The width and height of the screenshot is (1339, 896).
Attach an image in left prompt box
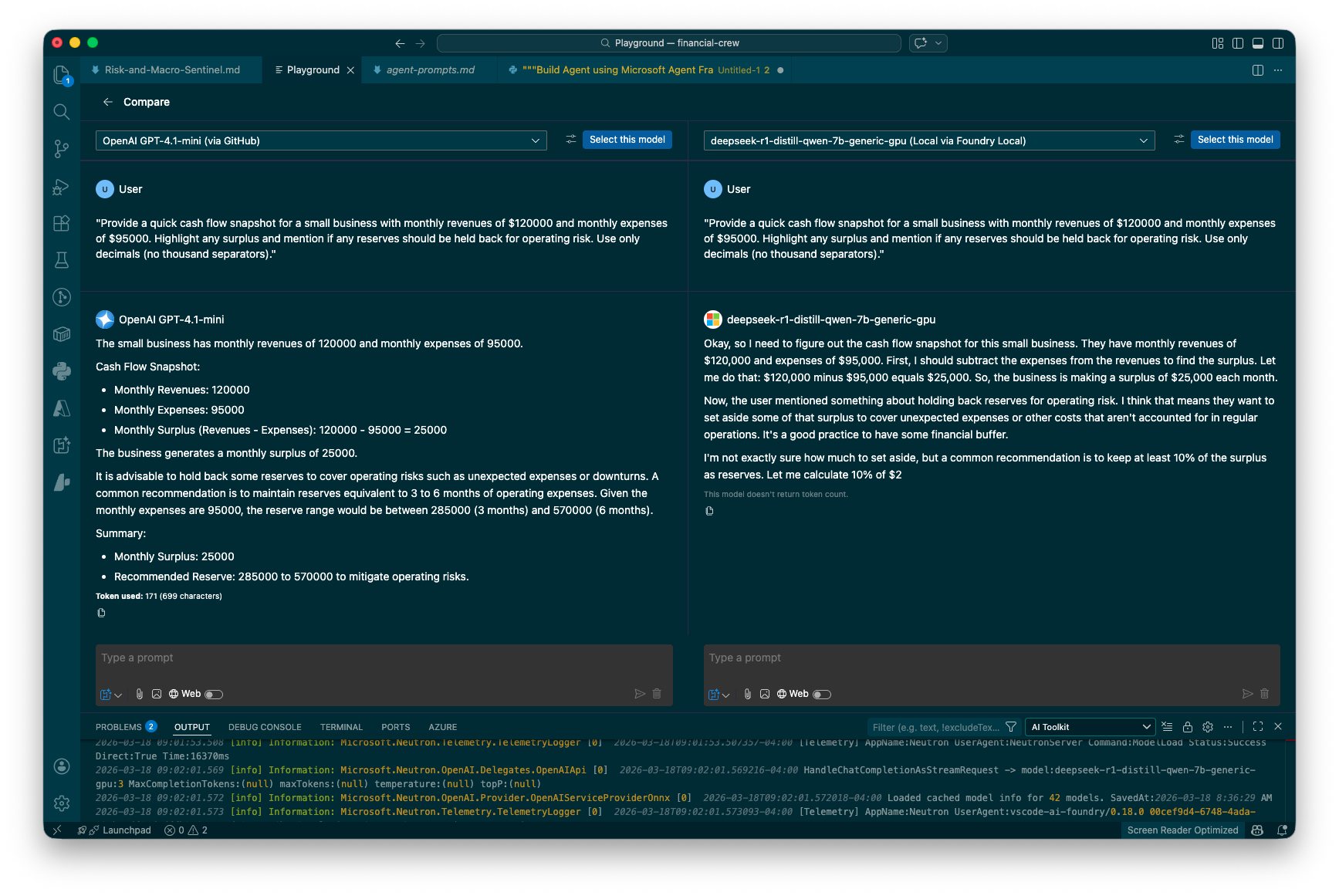[x=157, y=694]
